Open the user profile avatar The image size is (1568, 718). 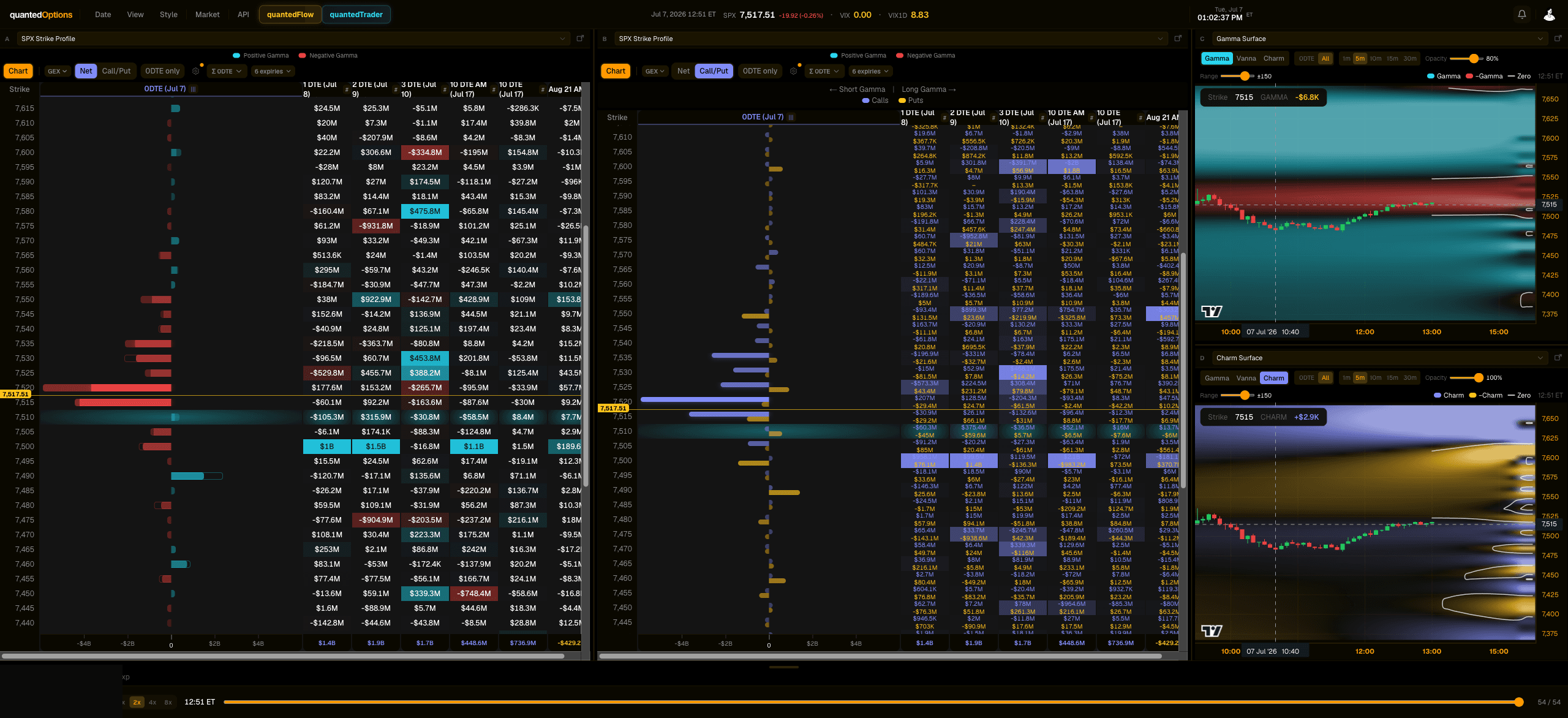(x=1549, y=15)
